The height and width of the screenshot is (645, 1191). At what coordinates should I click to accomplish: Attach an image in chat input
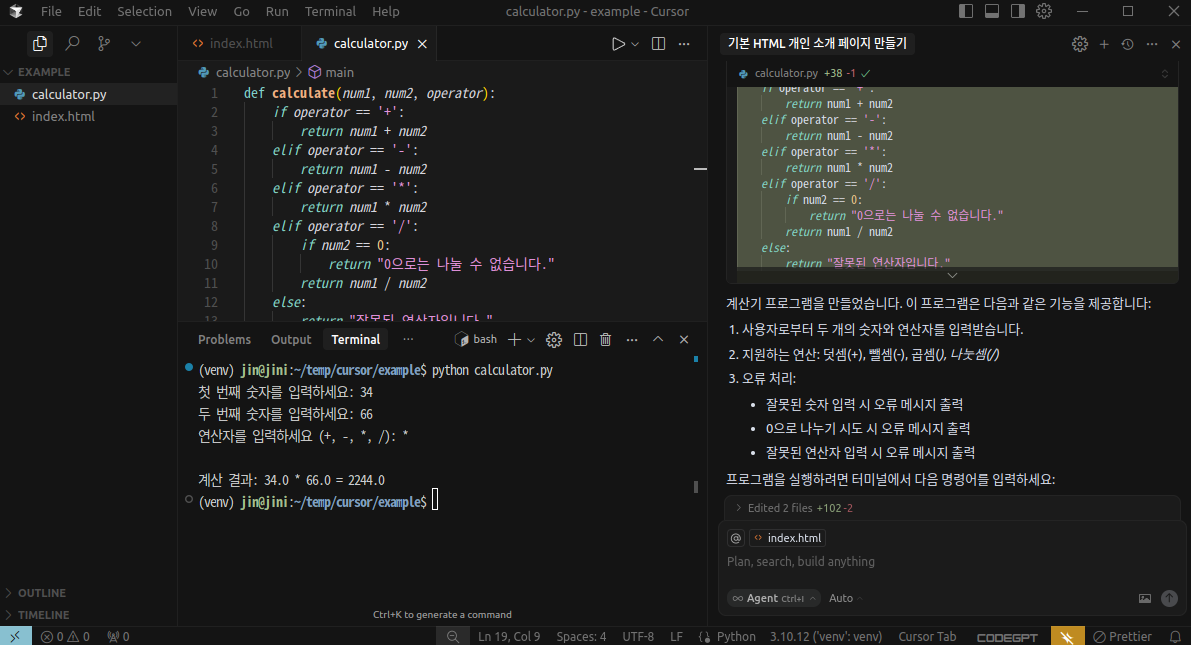1145,598
